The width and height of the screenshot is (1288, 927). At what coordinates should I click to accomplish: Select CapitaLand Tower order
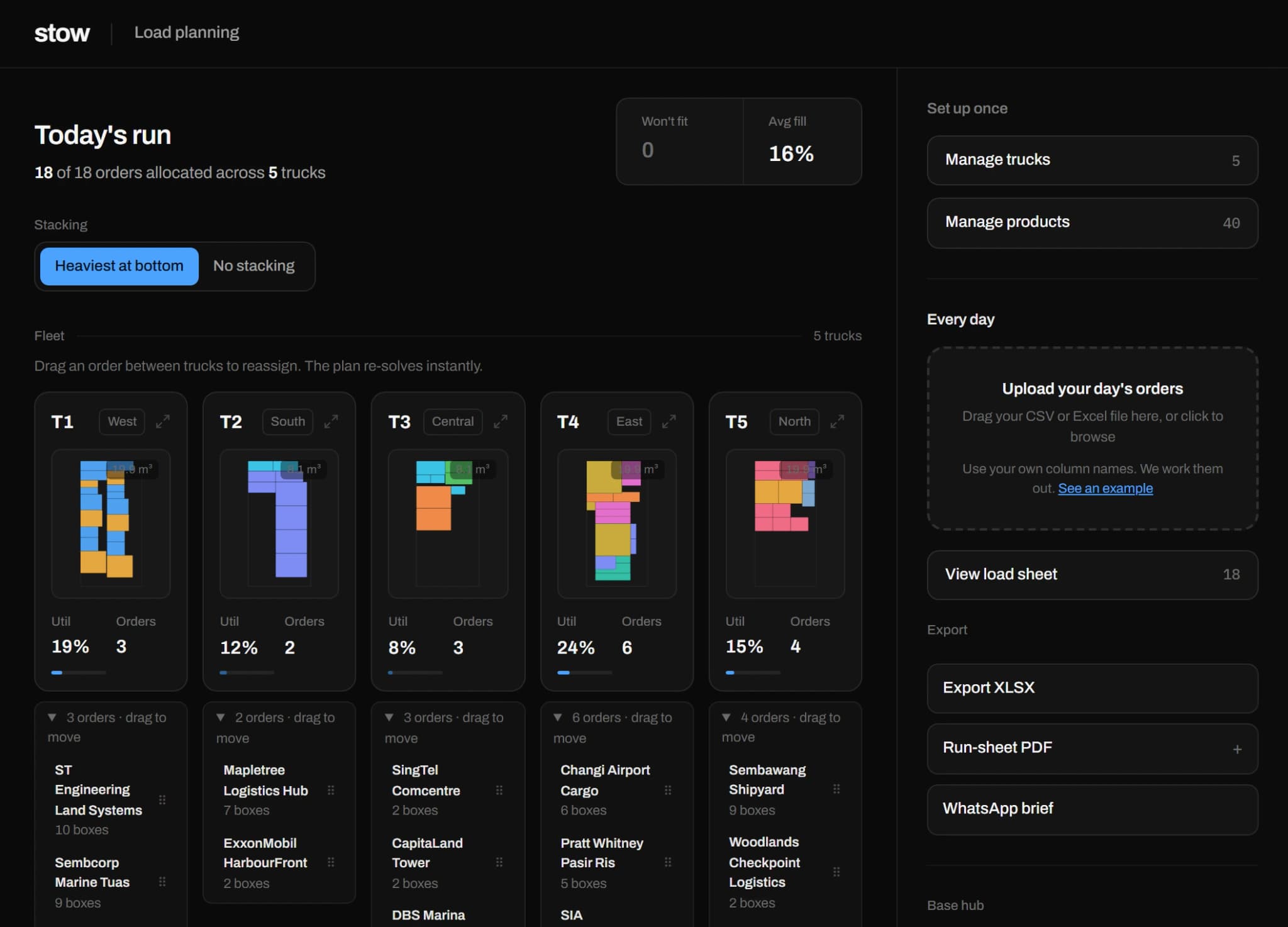[x=448, y=862]
